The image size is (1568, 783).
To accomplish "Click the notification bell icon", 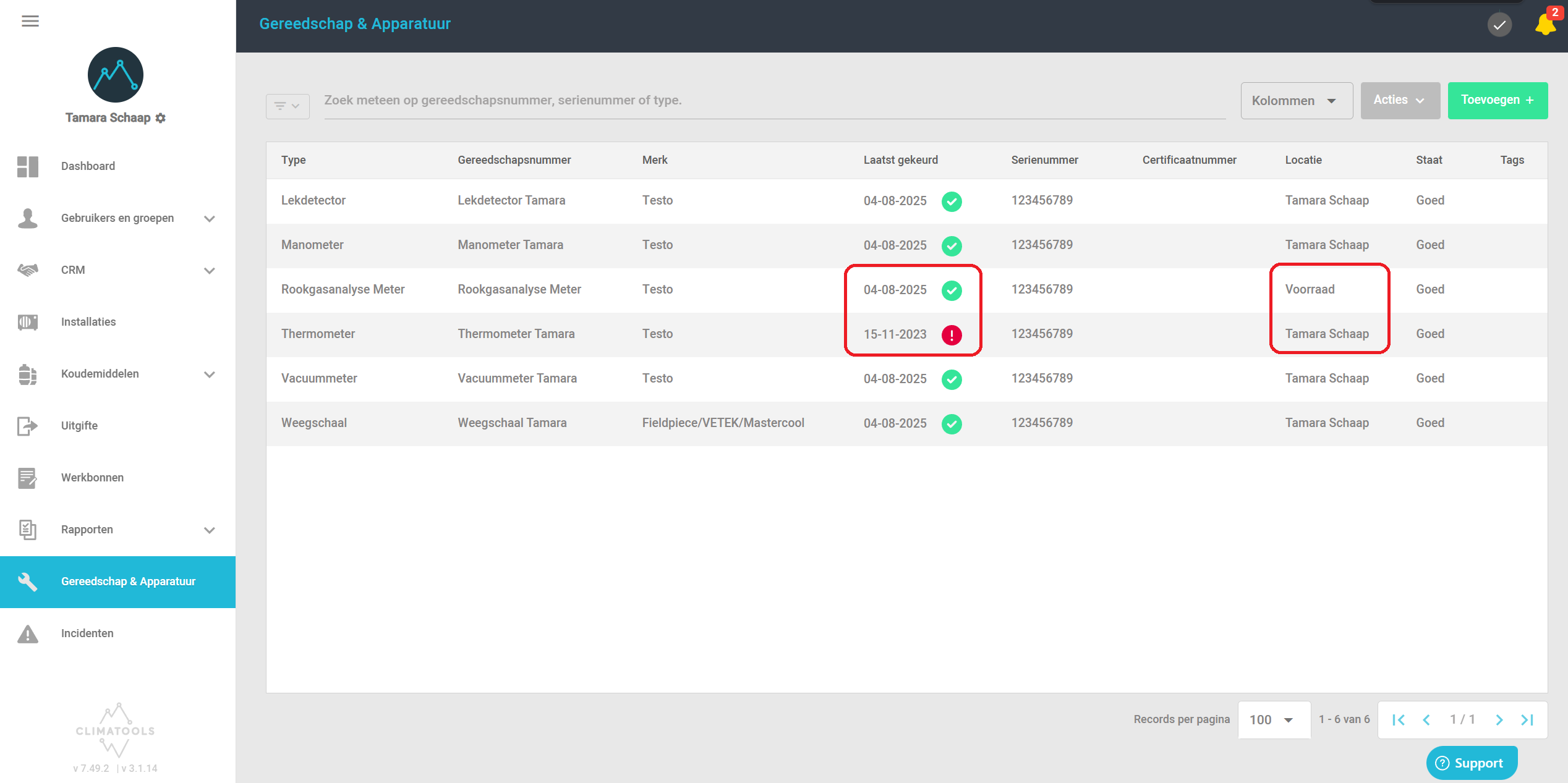I will [1544, 25].
